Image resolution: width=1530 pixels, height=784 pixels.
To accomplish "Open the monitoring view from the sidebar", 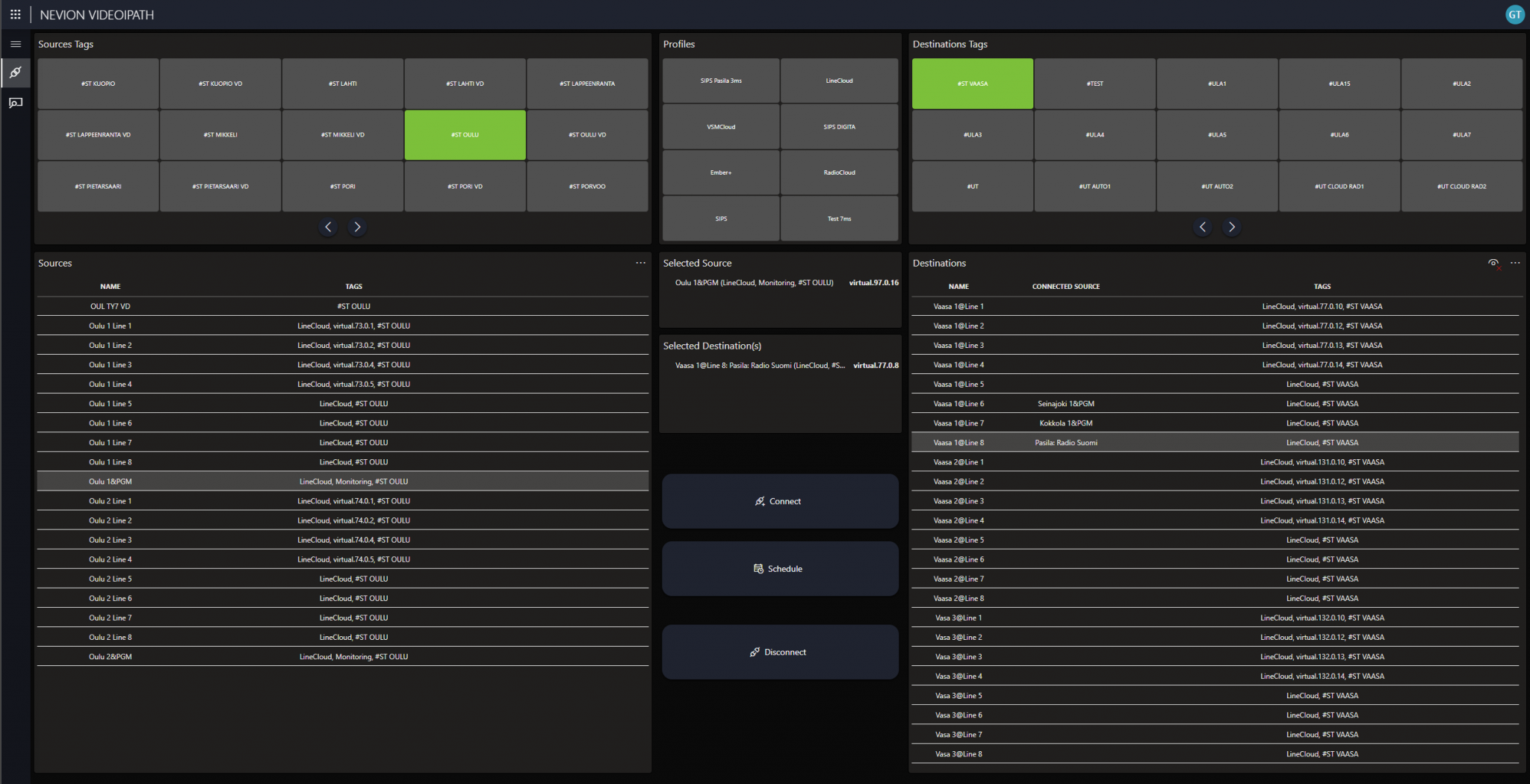I will tap(15, 102).
